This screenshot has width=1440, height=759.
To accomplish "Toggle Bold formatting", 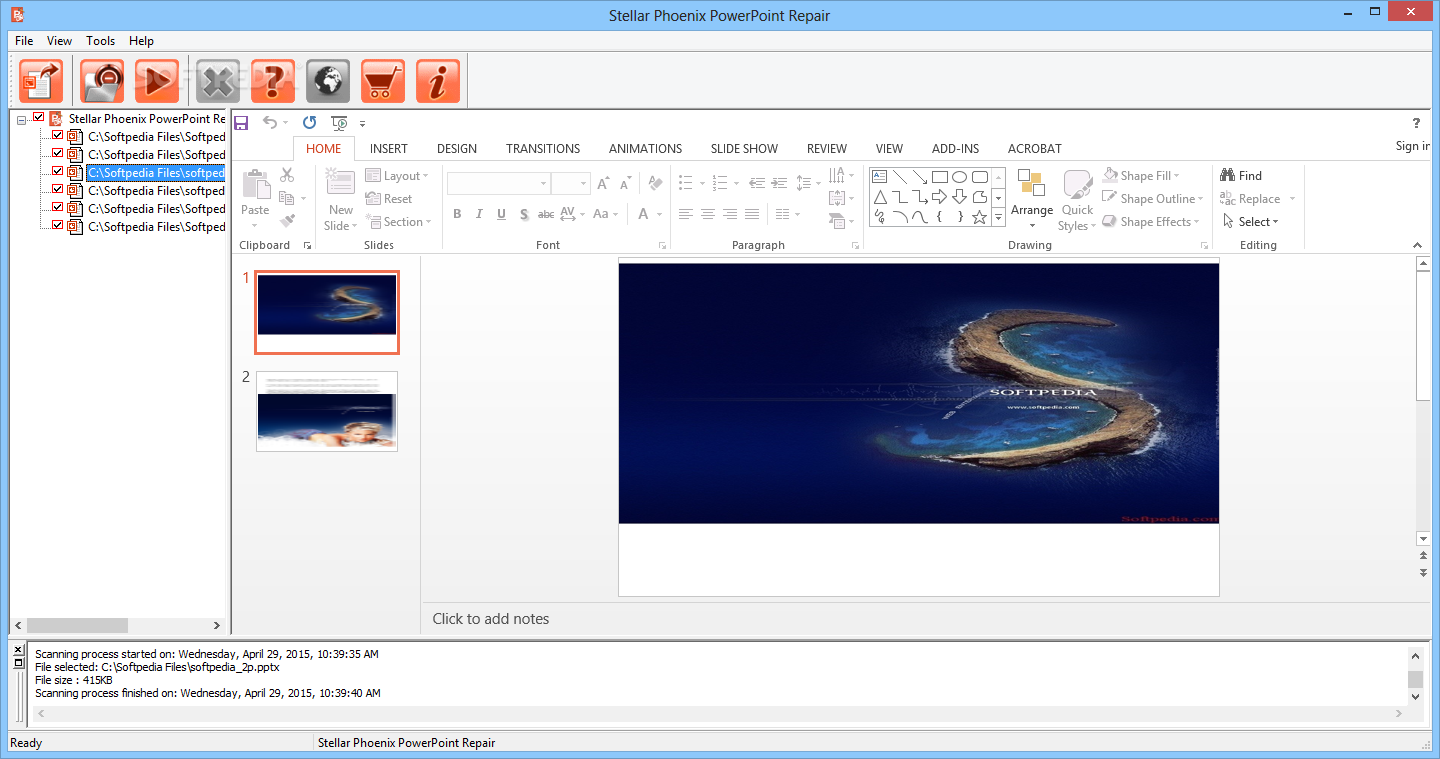I will point(457,214).
